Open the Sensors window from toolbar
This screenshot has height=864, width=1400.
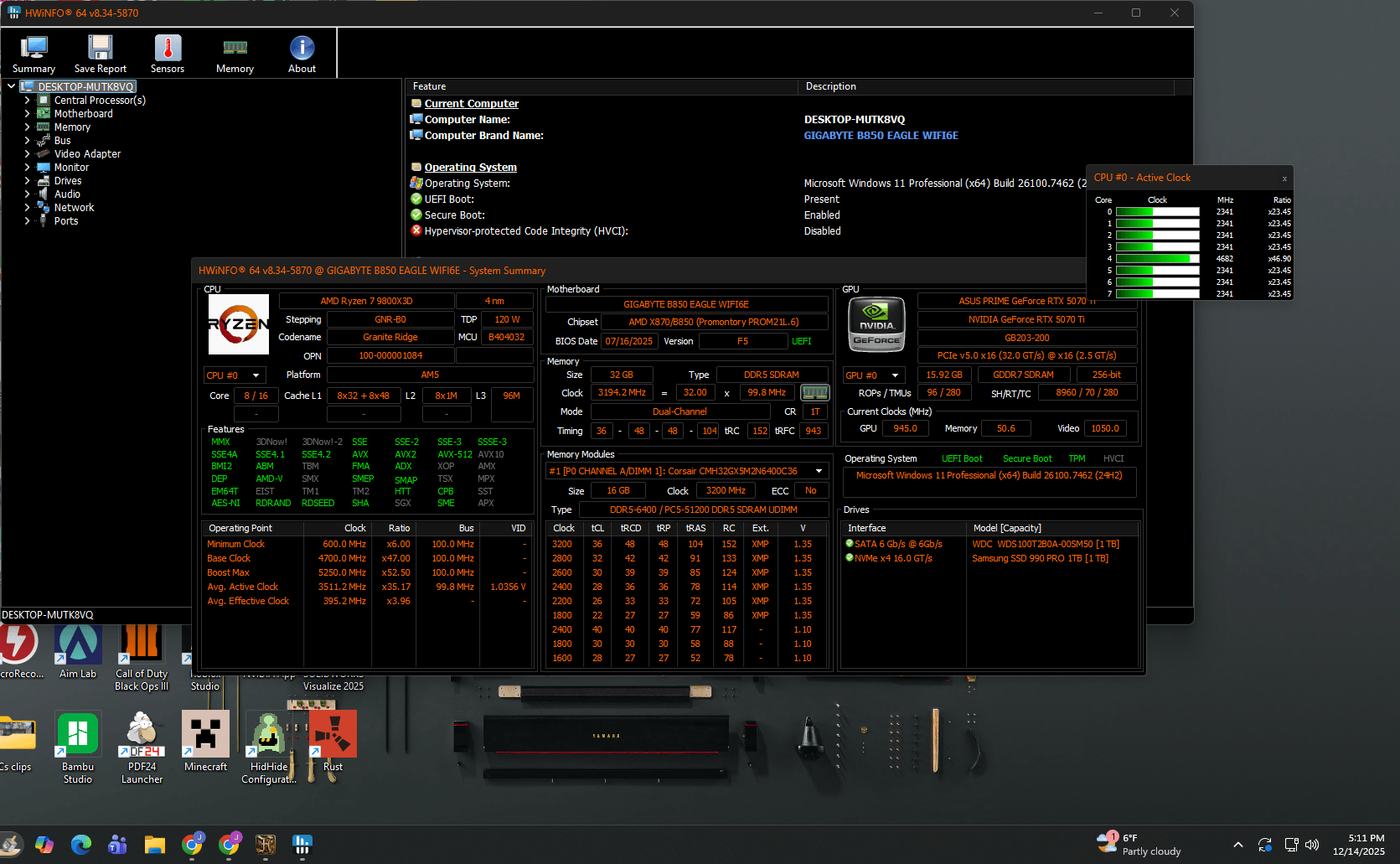[168, 54]
